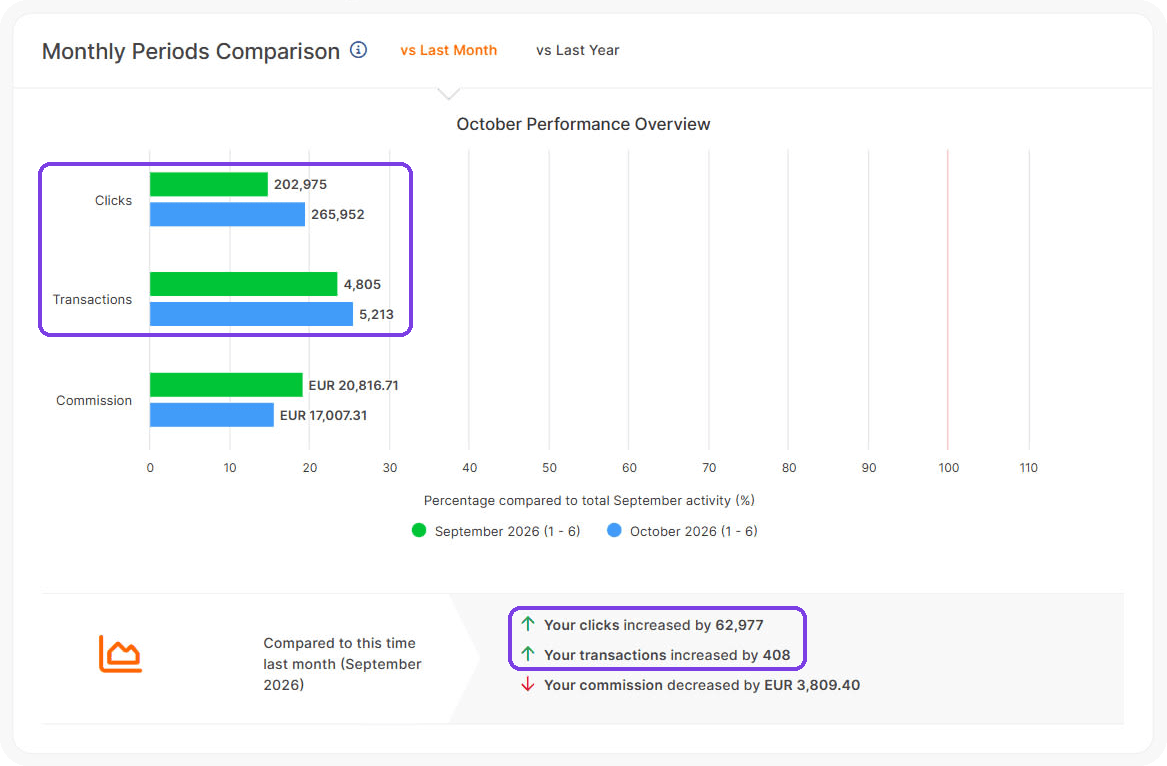Click the Transactions axis label
Viewport: 1167px width, 766px height.
[92, 299]
